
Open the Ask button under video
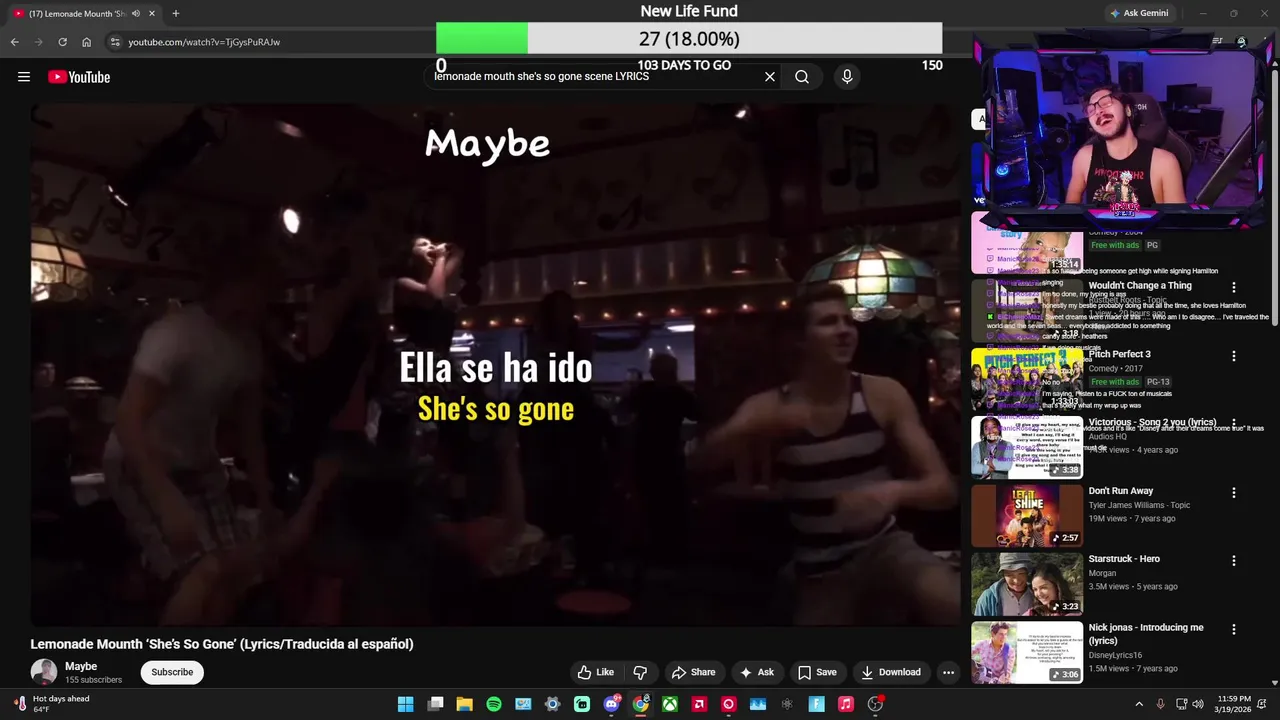[756, 672]
